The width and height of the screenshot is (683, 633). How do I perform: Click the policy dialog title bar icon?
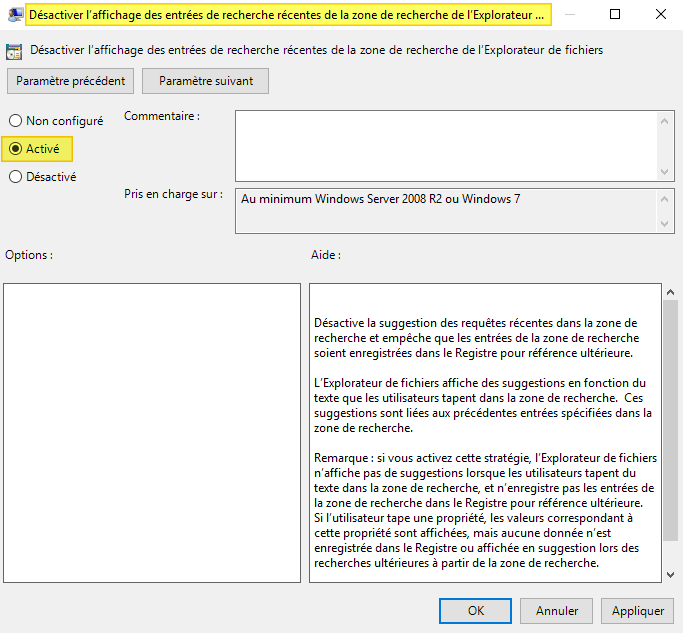(x=15, y=15)
